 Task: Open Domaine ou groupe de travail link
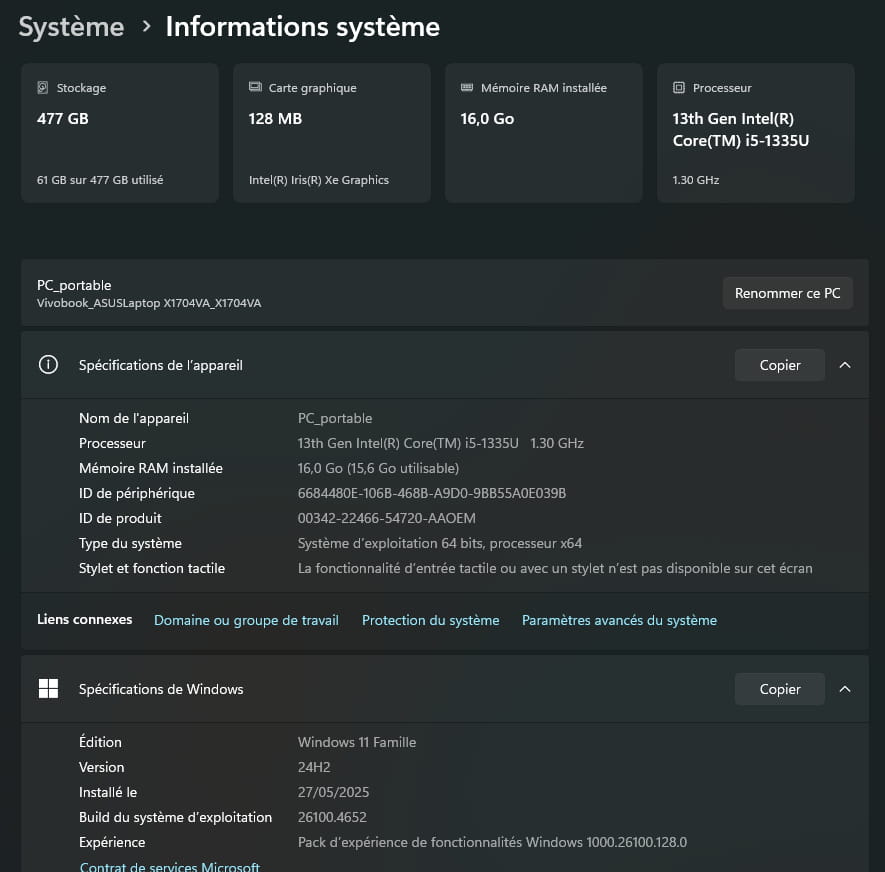(x=246, y=620)
